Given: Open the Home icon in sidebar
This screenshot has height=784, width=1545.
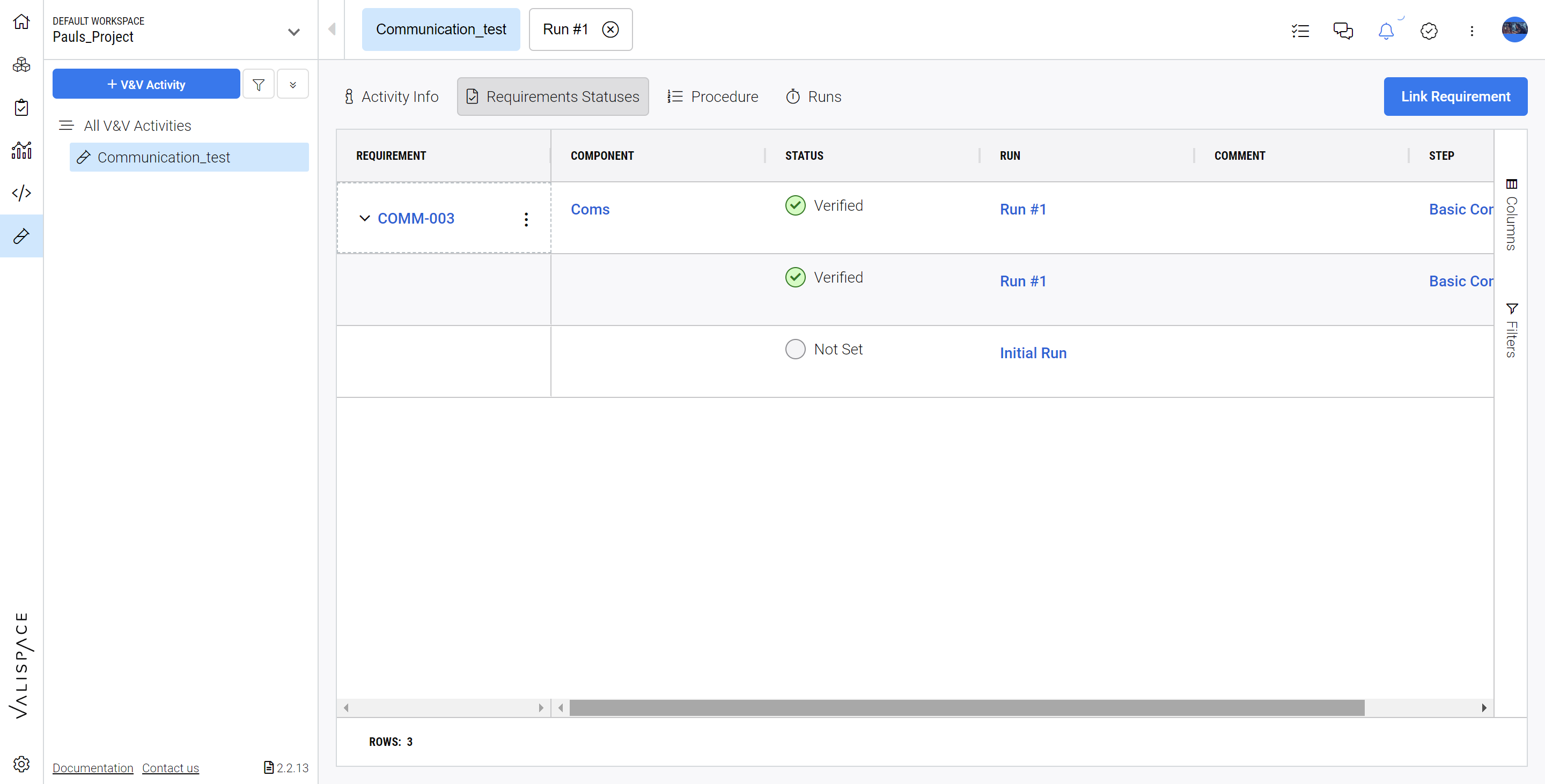Looking at the screenshot, I should tap(21, 22).
